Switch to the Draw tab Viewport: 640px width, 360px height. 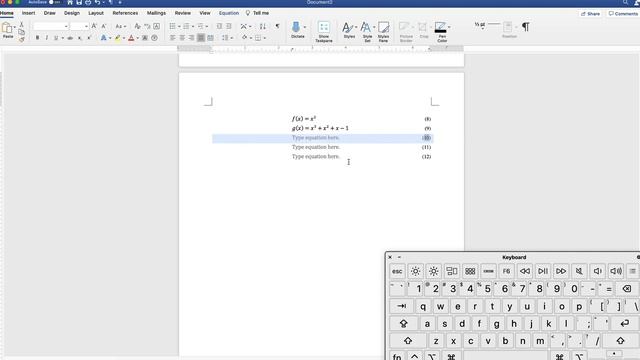[x=49, y=13]
